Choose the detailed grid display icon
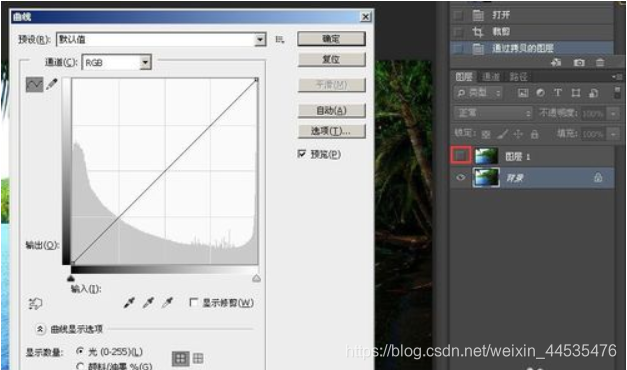This screenshot has width=627, height=370. [198, 358]
